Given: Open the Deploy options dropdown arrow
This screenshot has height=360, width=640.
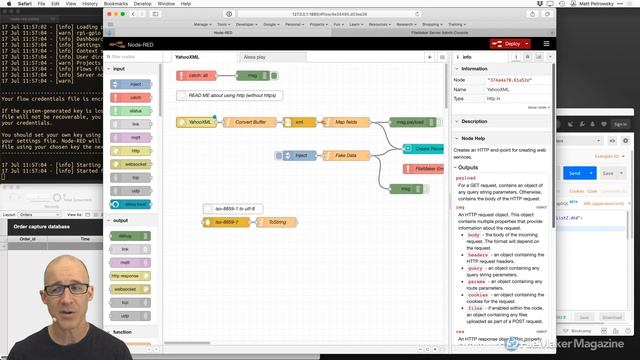Looking at the screenshot, I should pos(527,44).
